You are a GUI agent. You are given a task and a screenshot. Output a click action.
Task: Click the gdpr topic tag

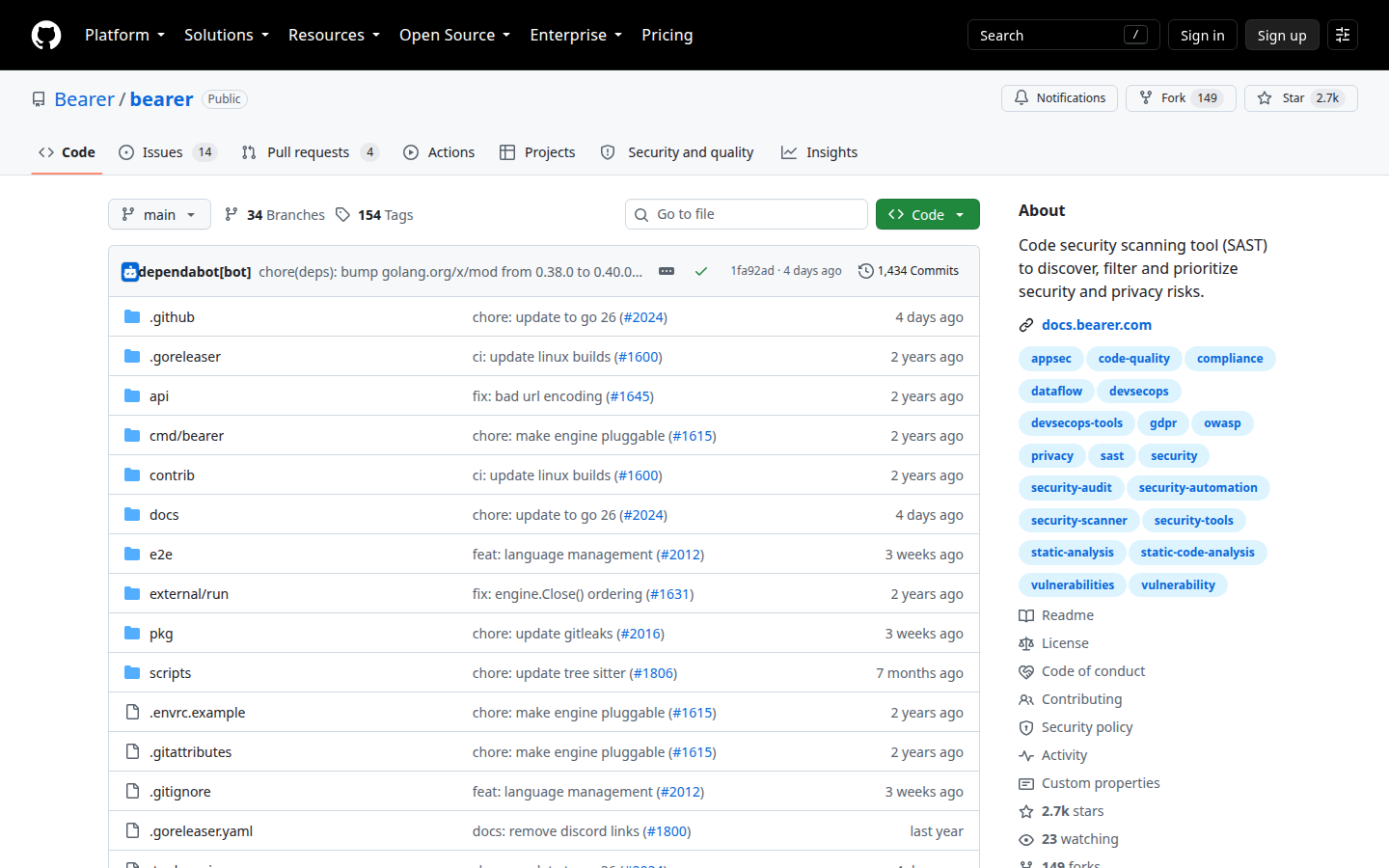(x=1162, y=423)
